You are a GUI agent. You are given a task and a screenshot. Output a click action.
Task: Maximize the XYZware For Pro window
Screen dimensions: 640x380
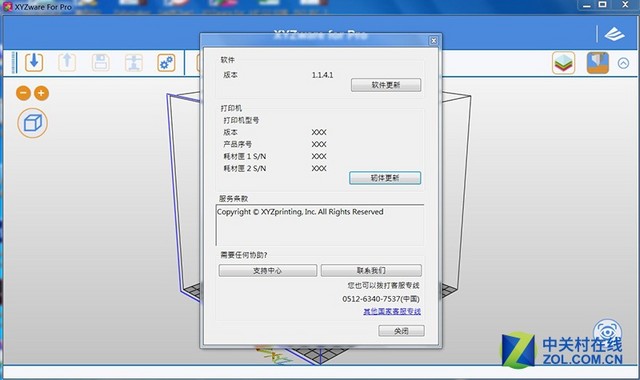click(603, 5)
